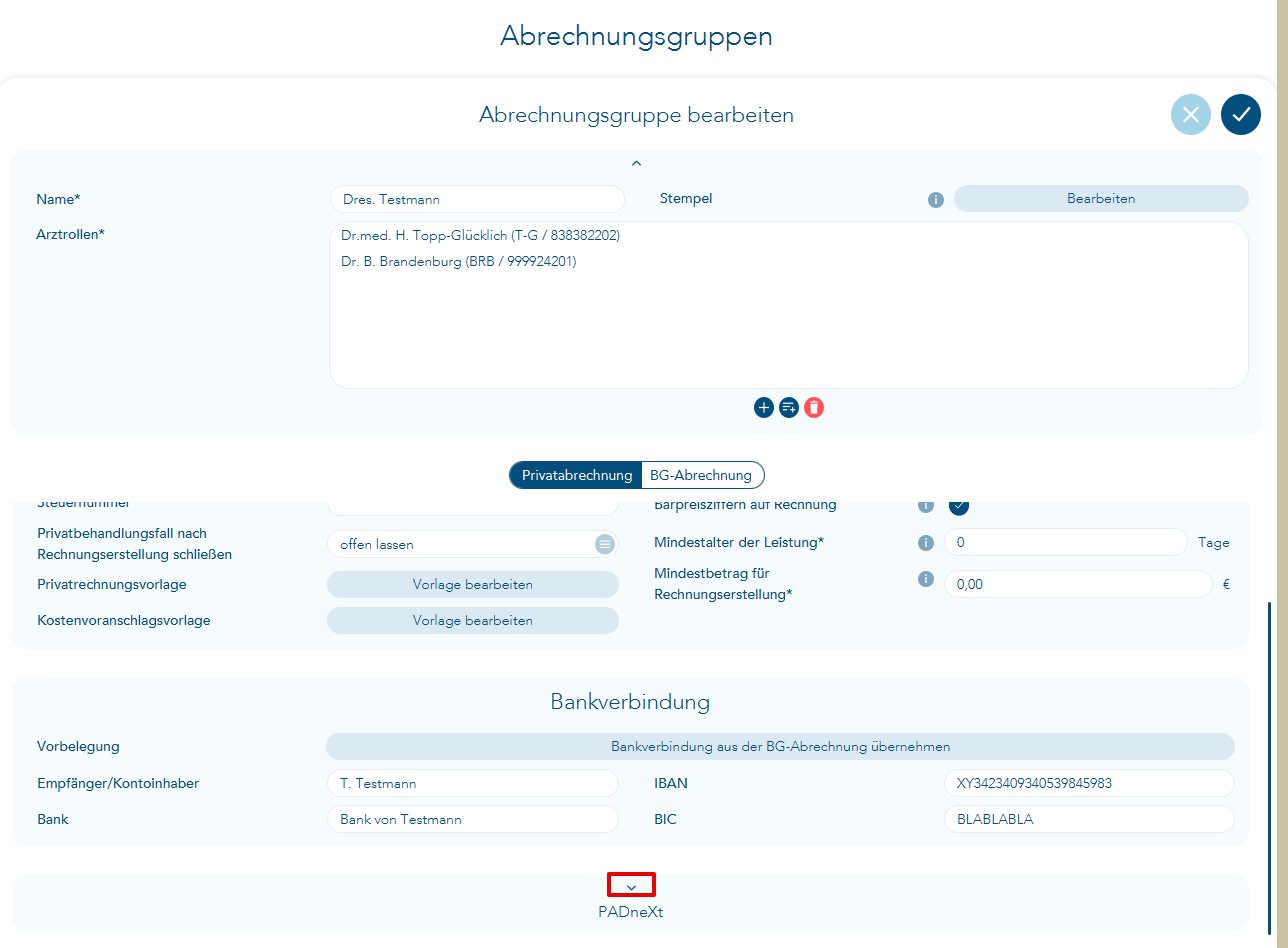Open info icon for Mindestalter der Leistung

(x=926, y=543)
